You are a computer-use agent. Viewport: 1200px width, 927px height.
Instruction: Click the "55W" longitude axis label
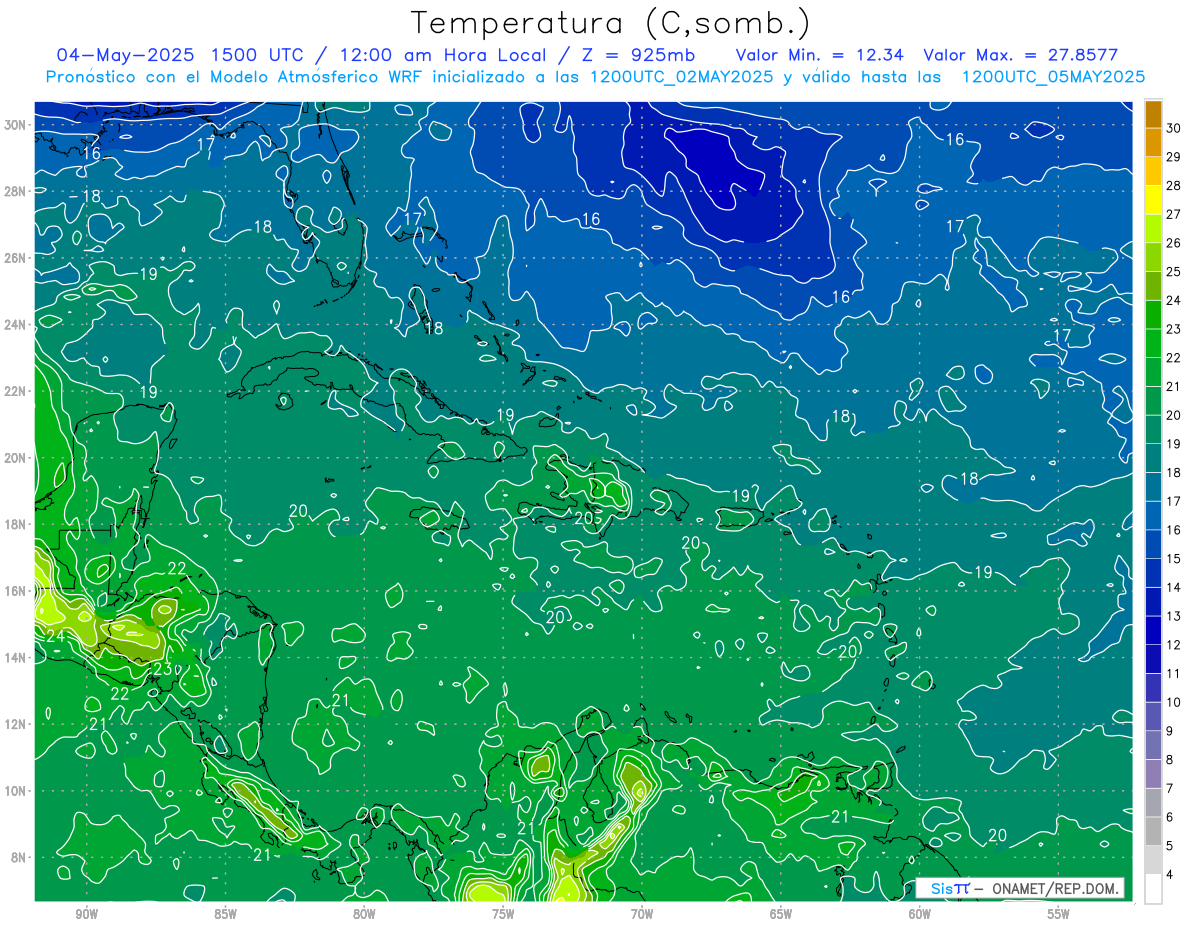[x=1059, y=913]
